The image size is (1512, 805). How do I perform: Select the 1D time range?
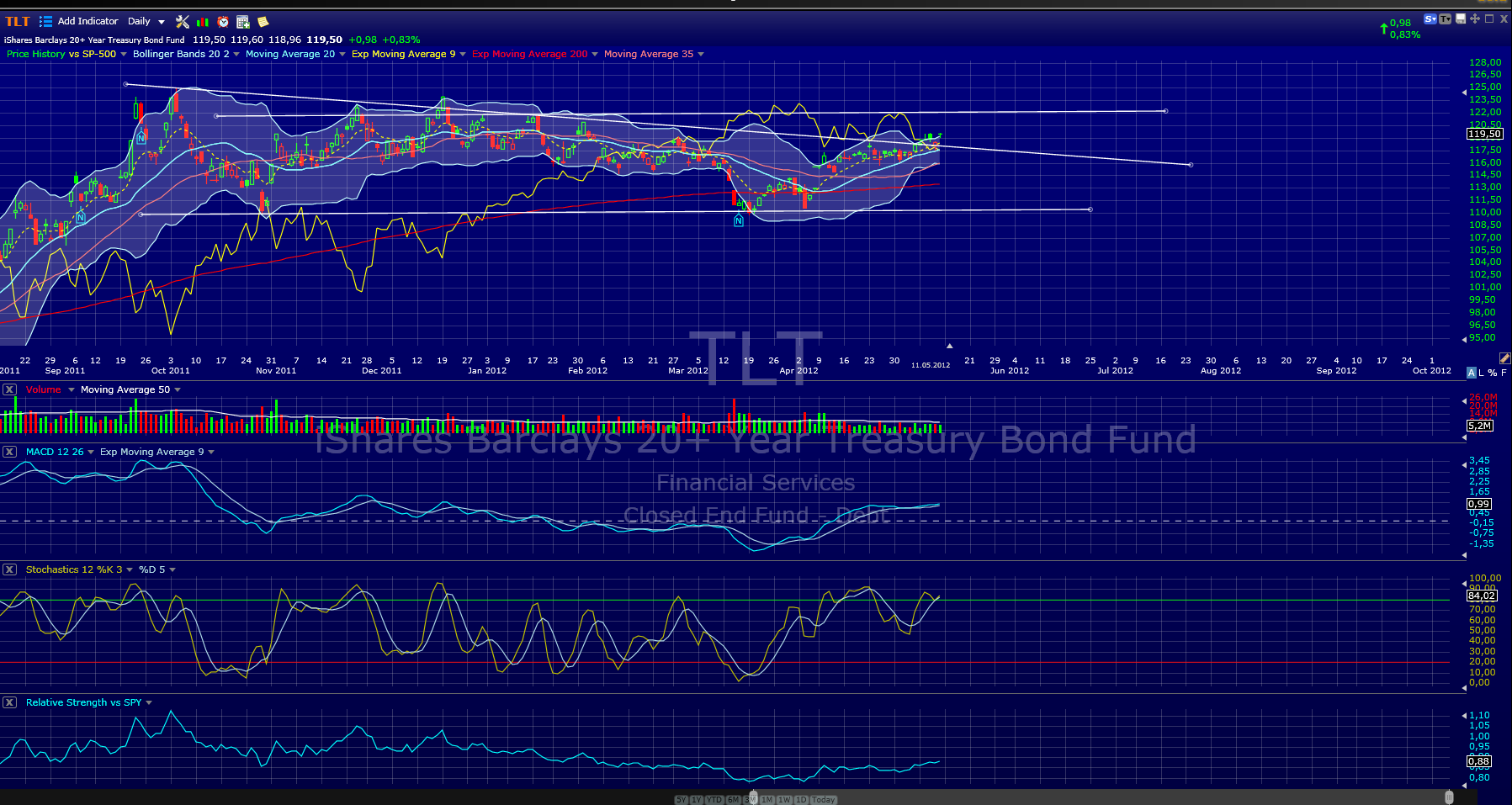[x=801, y=800]
